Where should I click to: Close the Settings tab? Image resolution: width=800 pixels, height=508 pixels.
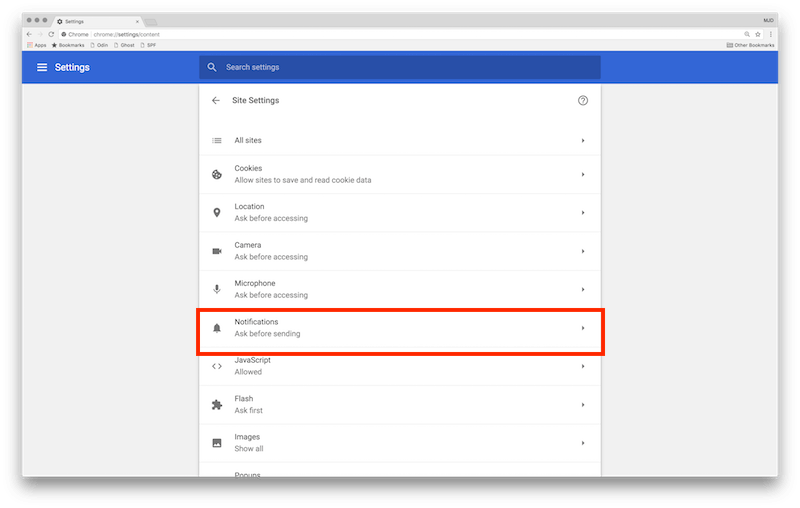(x=137, y=21)
